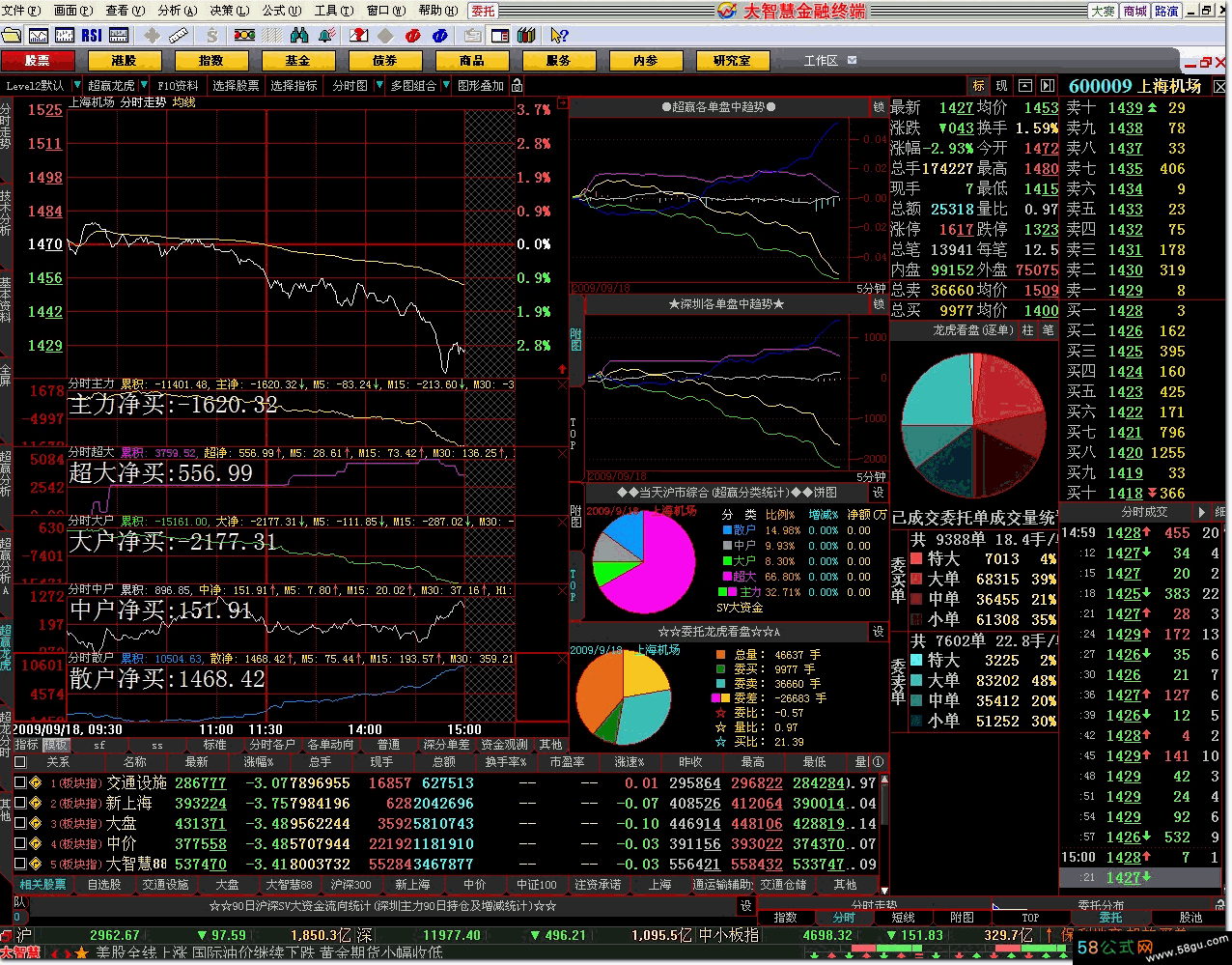Click the diamond icon in 大盘 row
1232x965 pixels.
click(x=36, y=824)
